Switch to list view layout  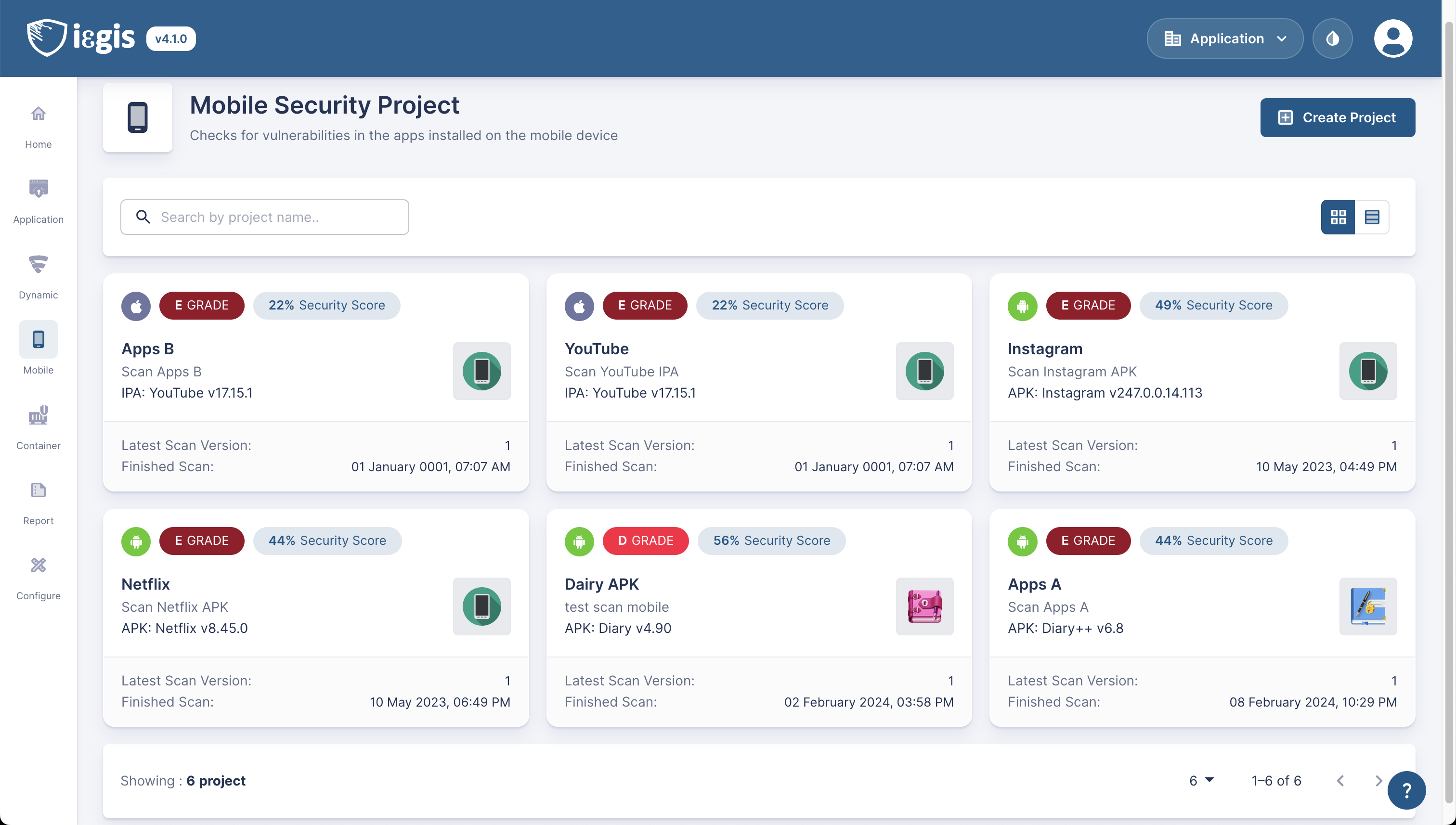point(1372,217)
